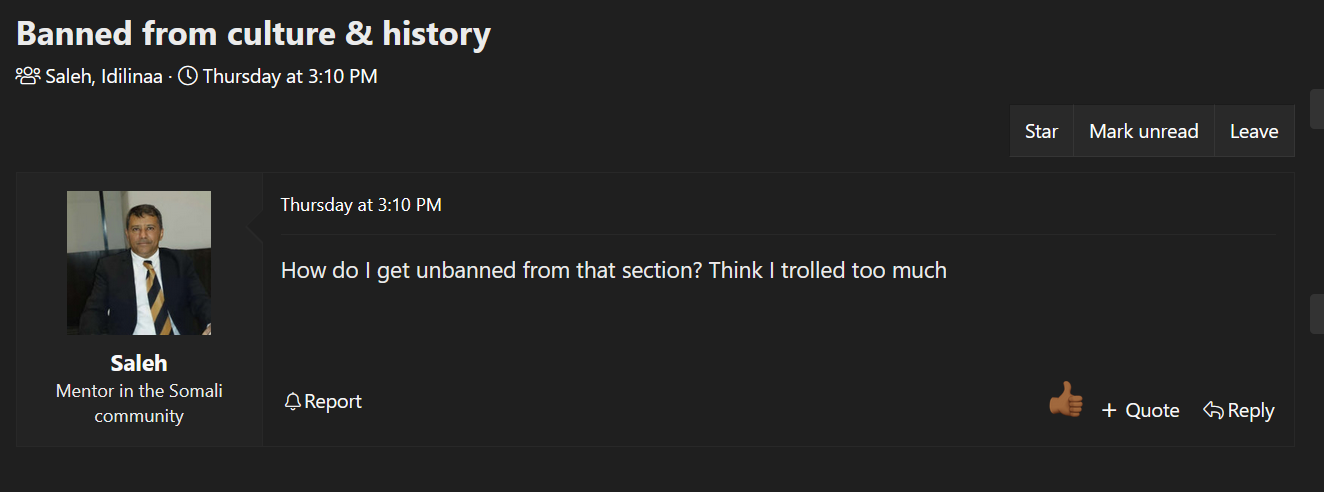Click the bold username Saleh below the avatar

tap(139, 363)
